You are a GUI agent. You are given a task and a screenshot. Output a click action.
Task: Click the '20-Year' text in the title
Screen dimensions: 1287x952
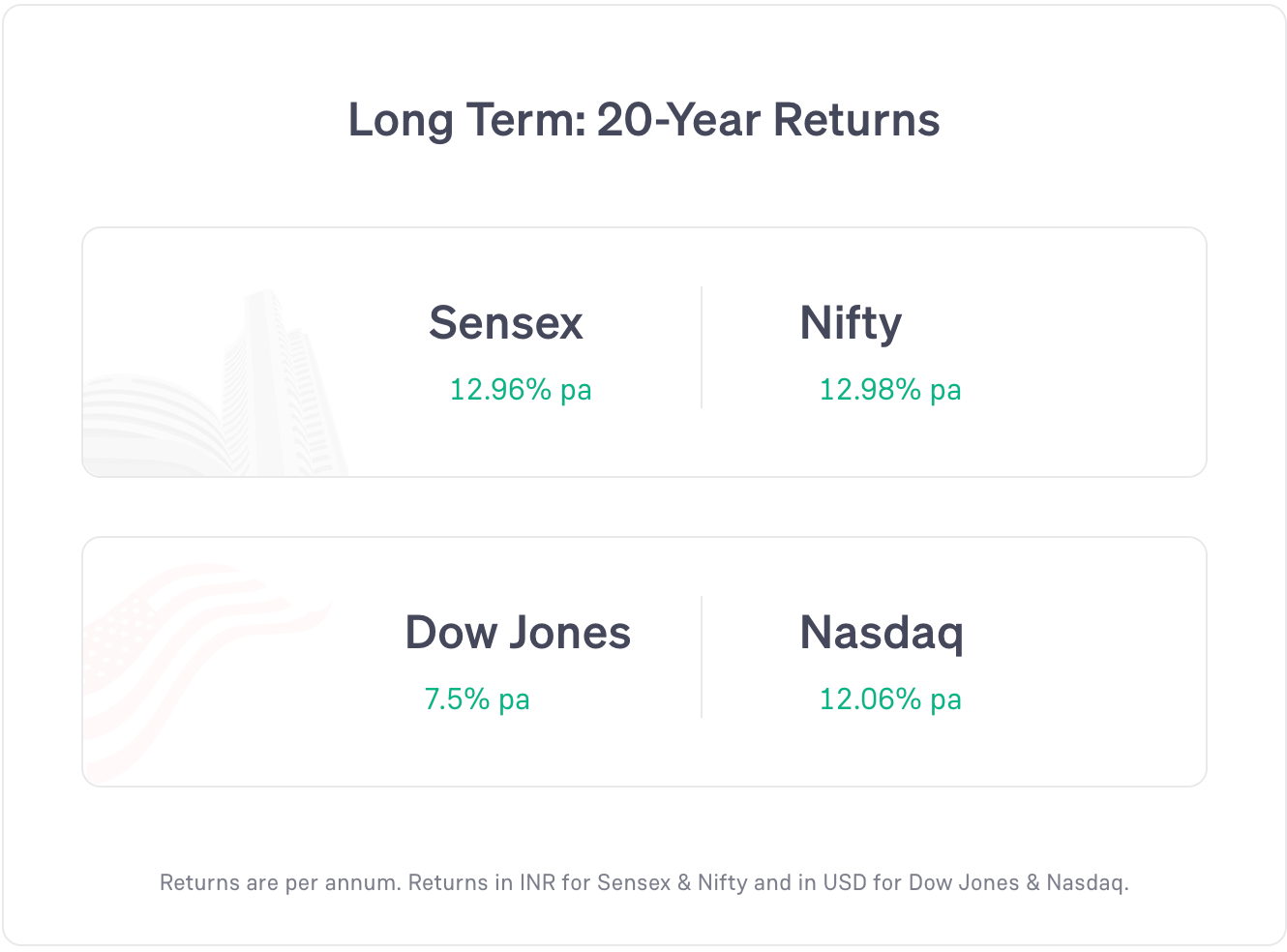coord(678,121)
